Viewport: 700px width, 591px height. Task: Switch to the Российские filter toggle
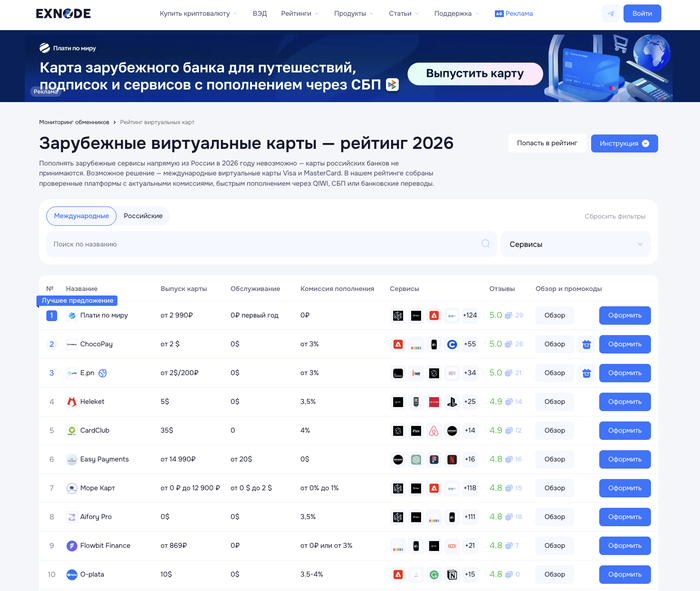(x=143, y=216)
